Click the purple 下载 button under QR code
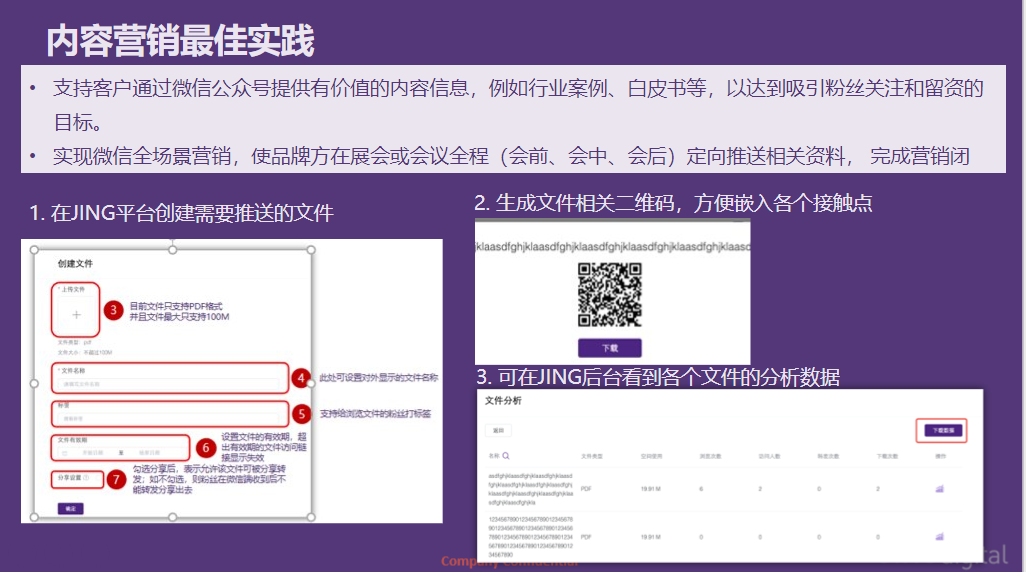 [609, 348]
